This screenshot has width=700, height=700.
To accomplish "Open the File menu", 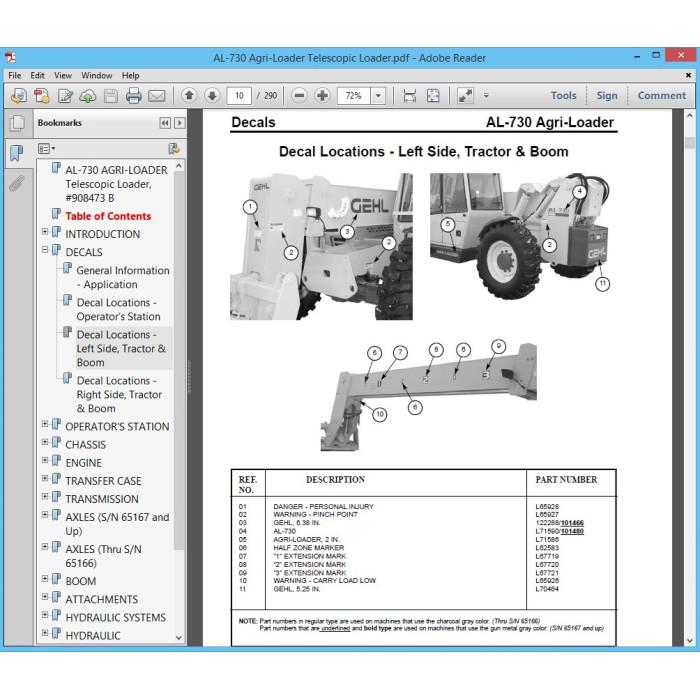I will pos(15,75).
